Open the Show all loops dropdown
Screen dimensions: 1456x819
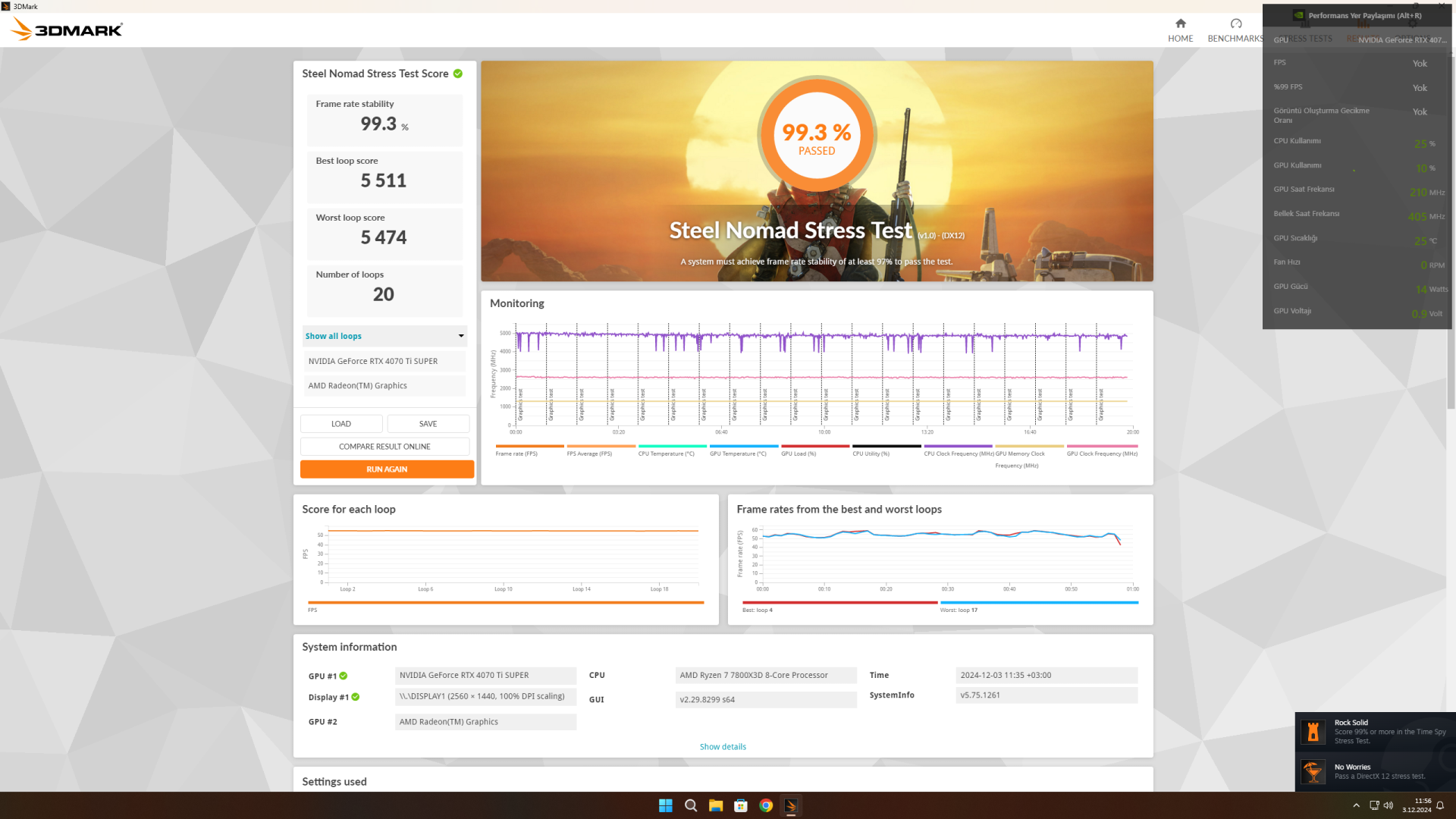tap(384, 336)
